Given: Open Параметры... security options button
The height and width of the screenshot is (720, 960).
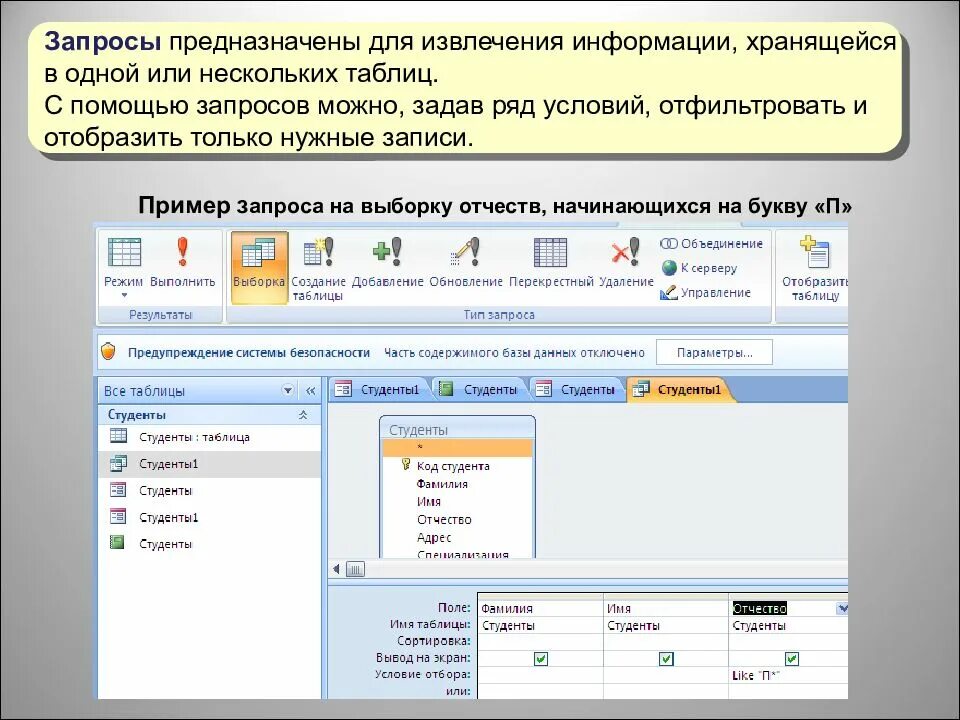Looking at the screenshot, I should click(x=714, y=353).
